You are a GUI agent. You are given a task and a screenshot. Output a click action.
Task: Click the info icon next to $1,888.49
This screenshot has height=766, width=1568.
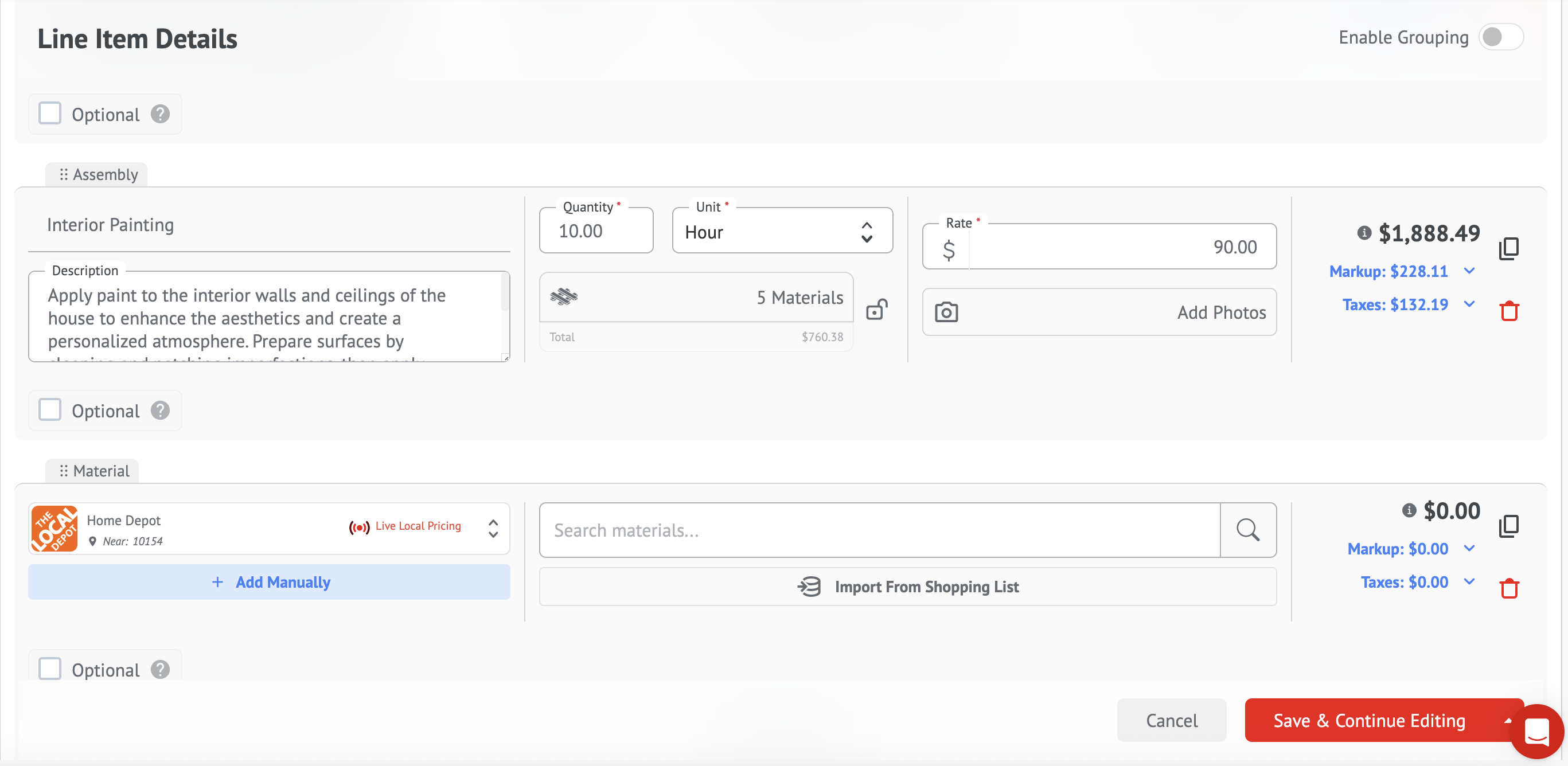(x=1364, y=233)
